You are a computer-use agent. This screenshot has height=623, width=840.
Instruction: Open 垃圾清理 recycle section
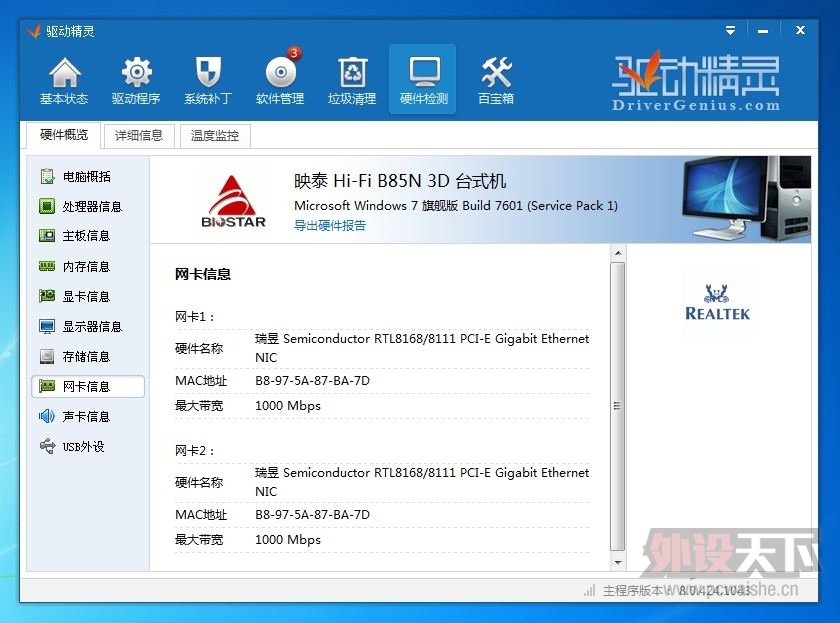(x=352, y=80)
